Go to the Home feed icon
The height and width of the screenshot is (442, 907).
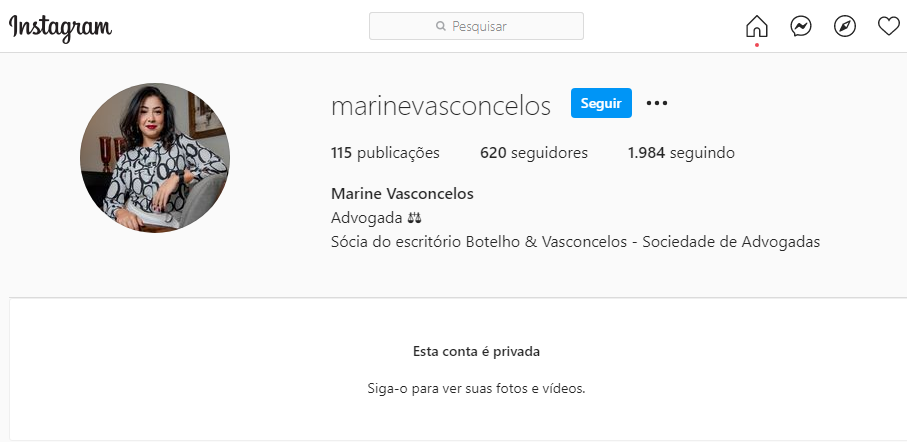point(757,26)
